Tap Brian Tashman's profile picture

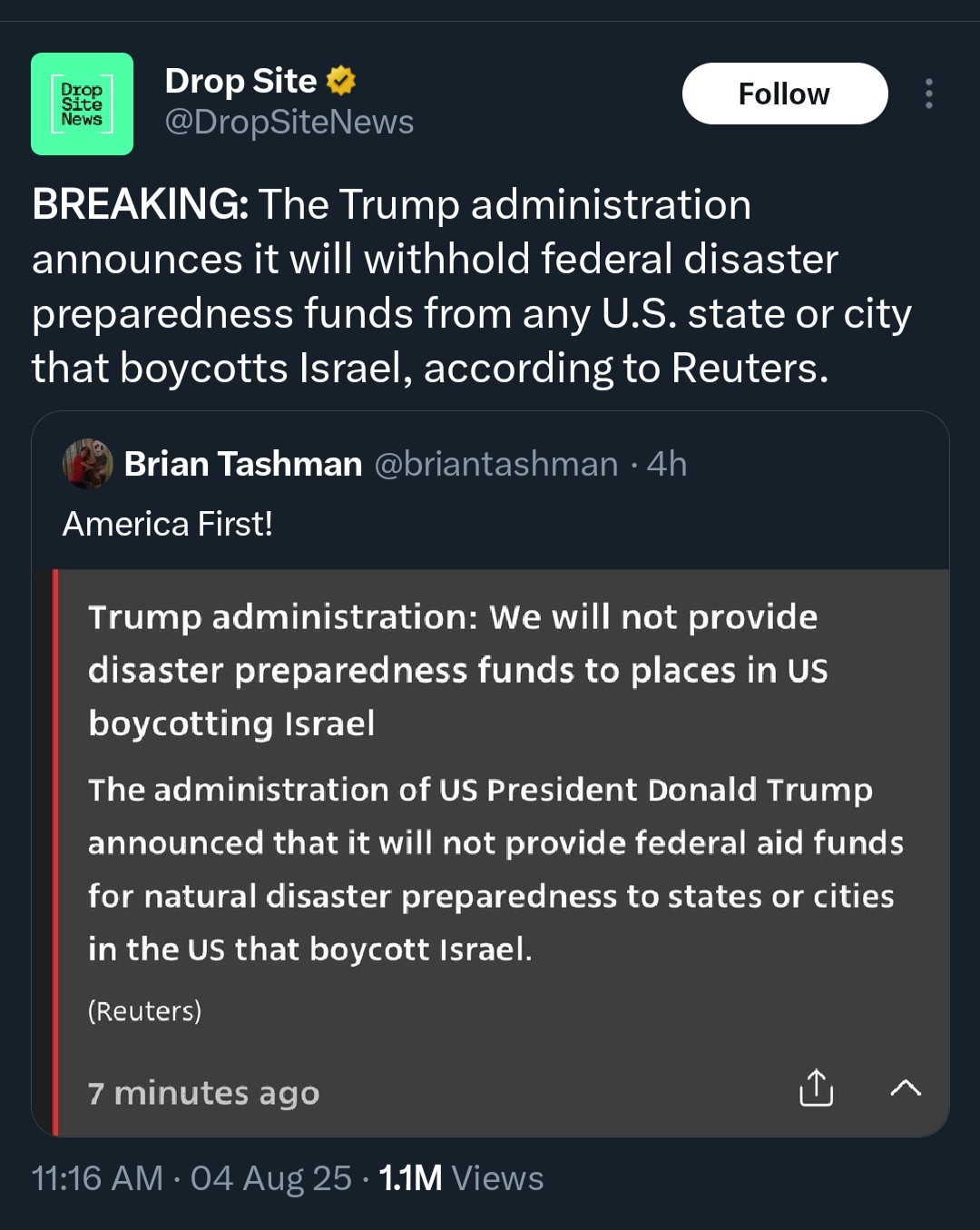coord(87,464)
